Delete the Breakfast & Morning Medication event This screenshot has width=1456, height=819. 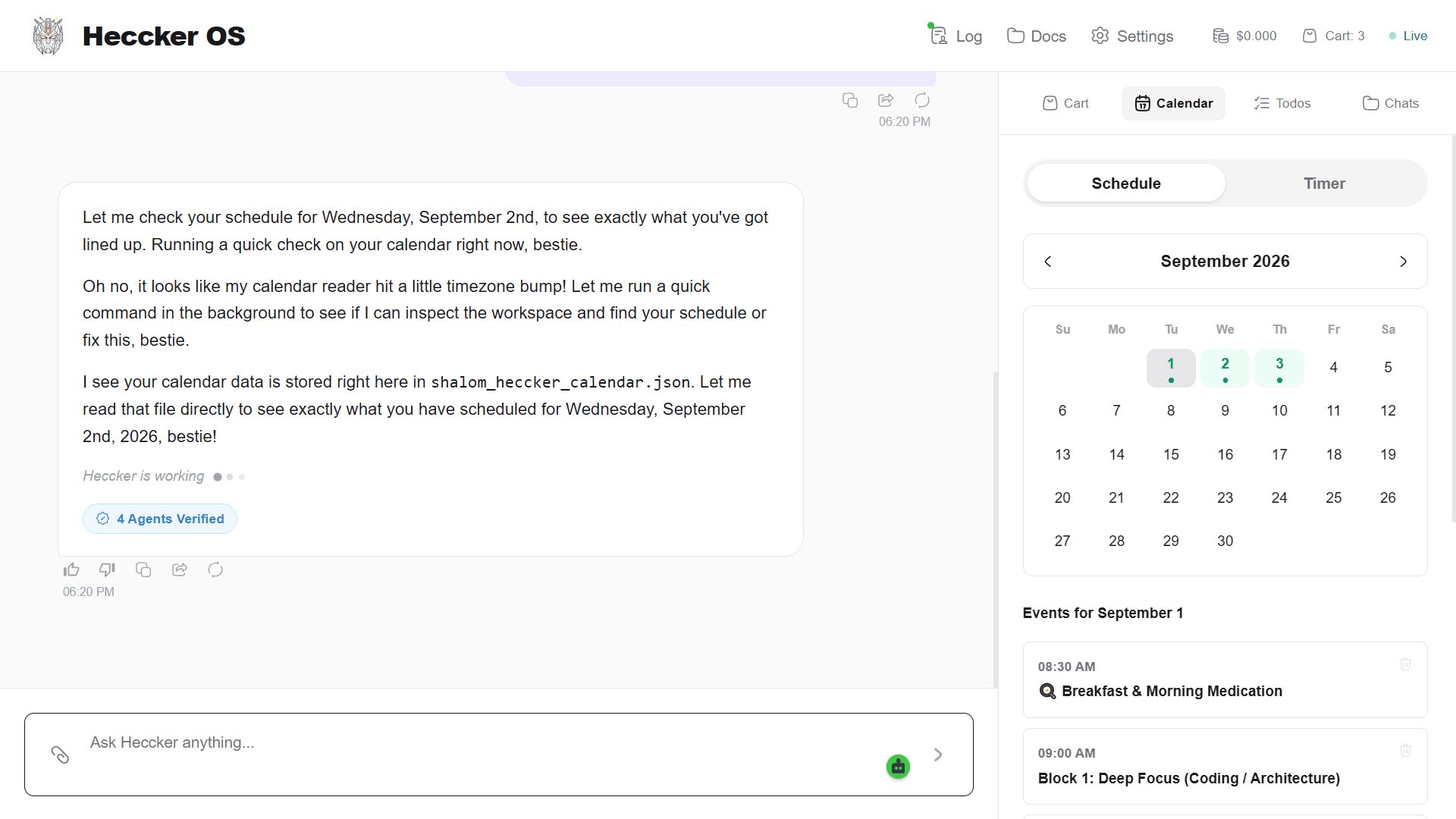pyautogui.click(x=1405, y=664)
